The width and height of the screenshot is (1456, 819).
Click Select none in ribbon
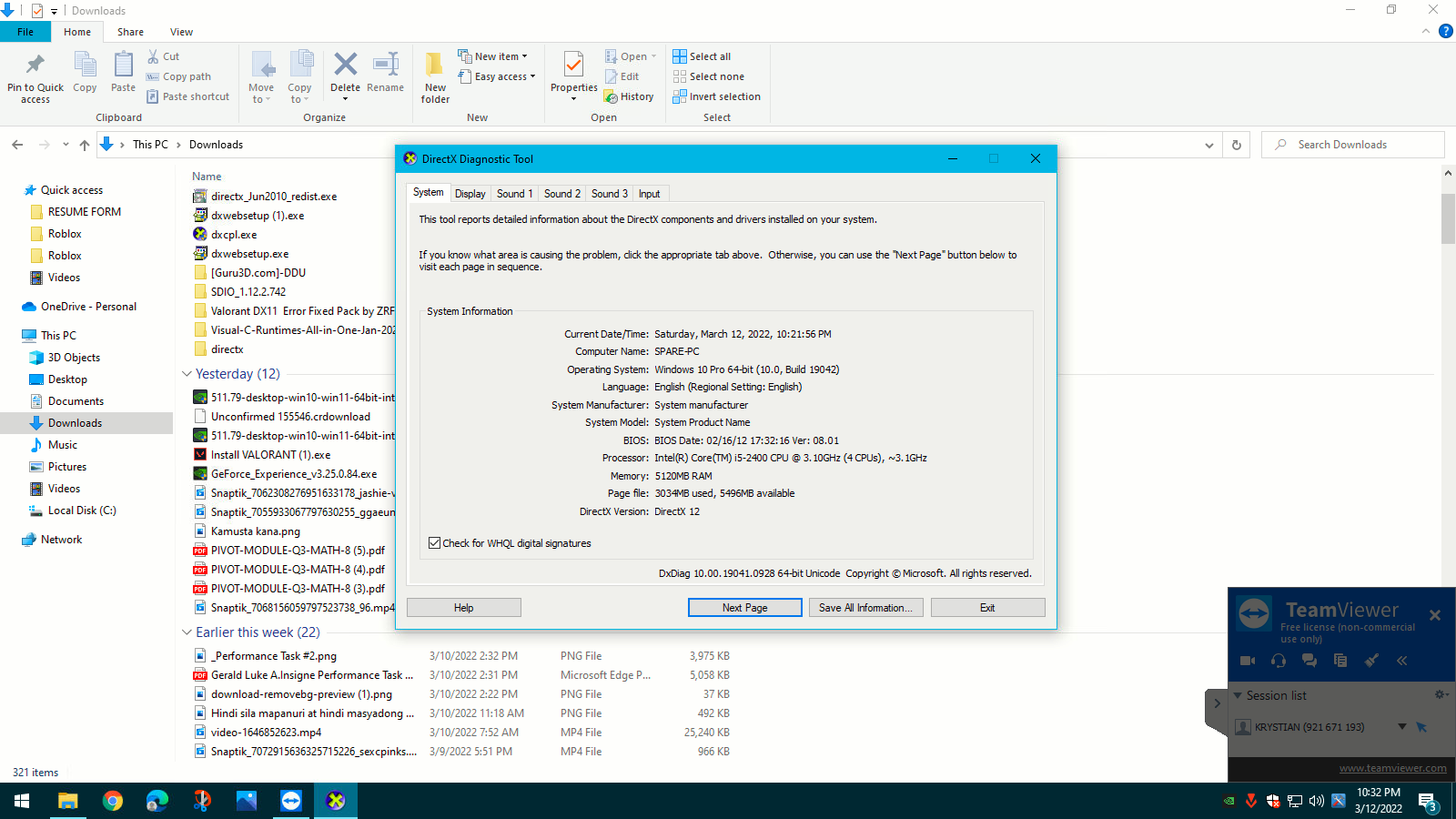point(708,76)
